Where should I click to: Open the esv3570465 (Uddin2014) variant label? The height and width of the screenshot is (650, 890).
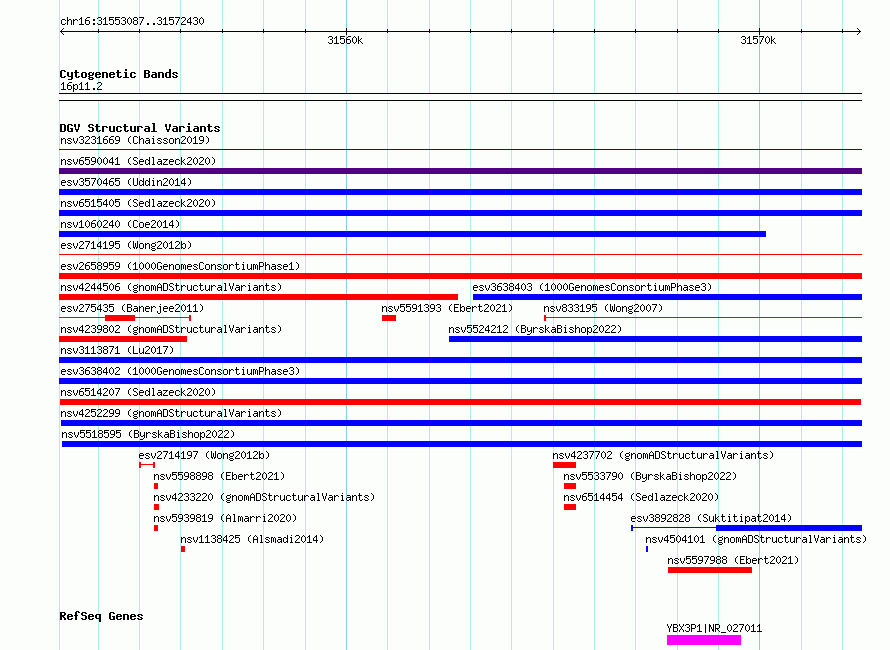coord(126,182)
